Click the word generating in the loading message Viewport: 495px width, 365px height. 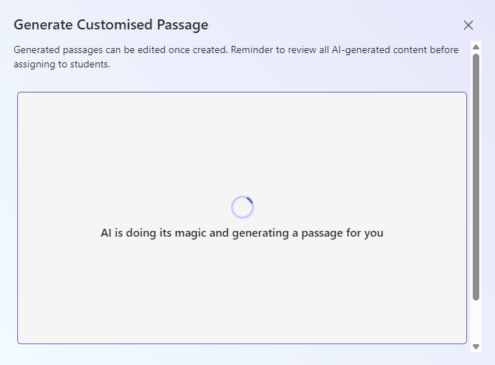coord(260,233)
